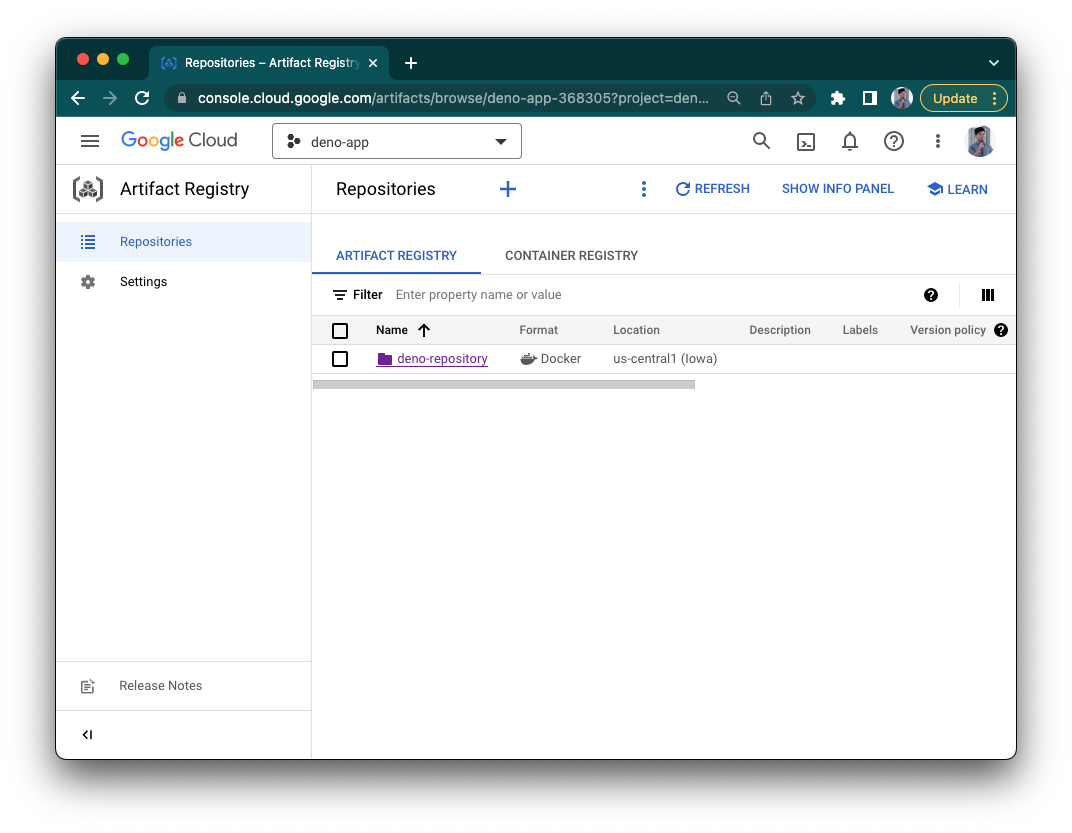Open the deno-repository link

[x=441, y=358]
